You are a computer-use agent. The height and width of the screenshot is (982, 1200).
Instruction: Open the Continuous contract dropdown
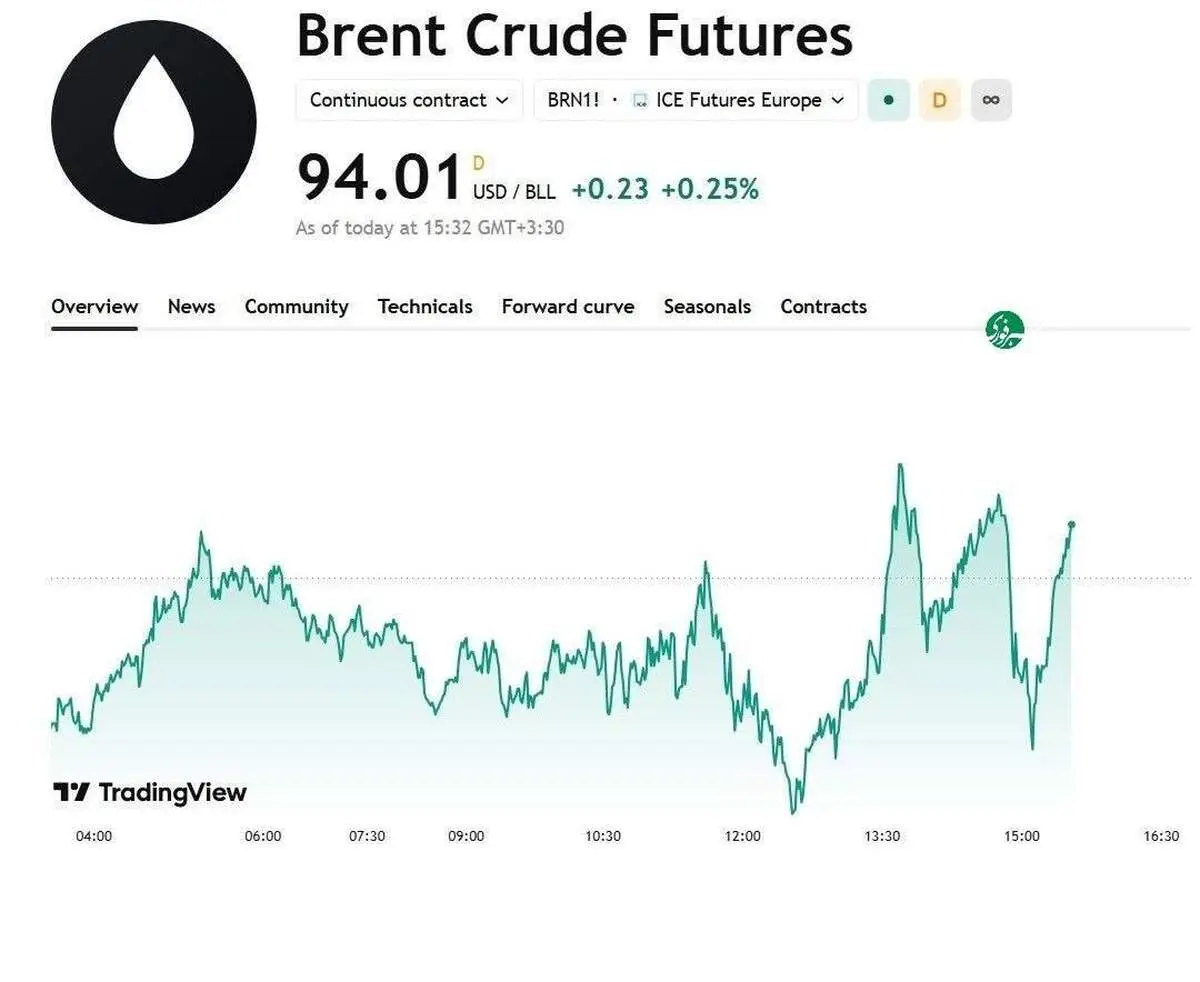409,100
